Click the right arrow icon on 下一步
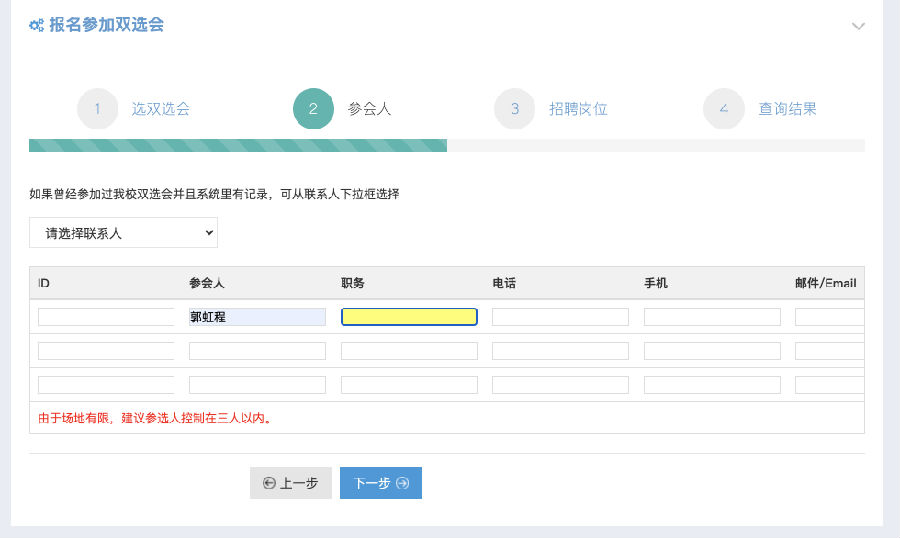The image size is (900, 538). (403, 483)
